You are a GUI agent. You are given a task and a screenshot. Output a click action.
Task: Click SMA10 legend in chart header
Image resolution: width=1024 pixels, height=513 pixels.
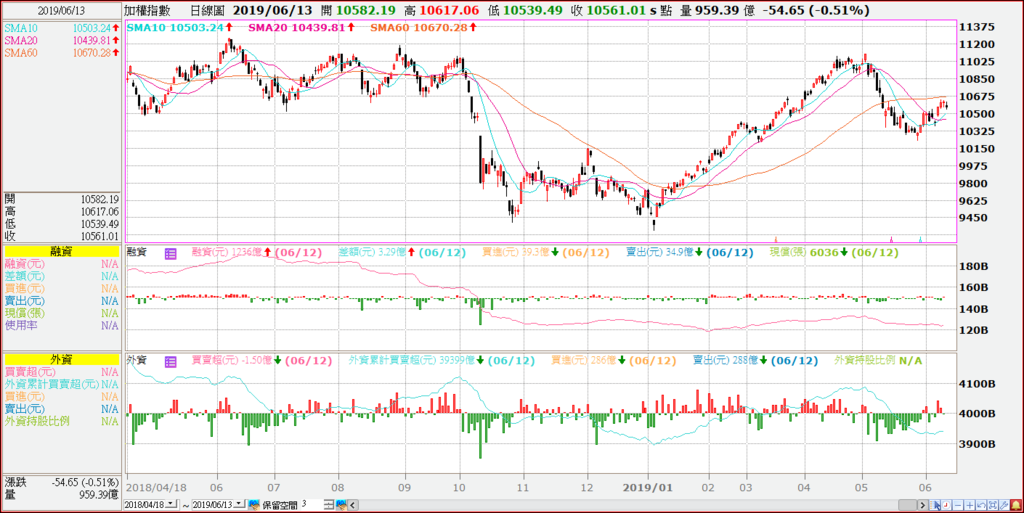(x=179, y=27)
